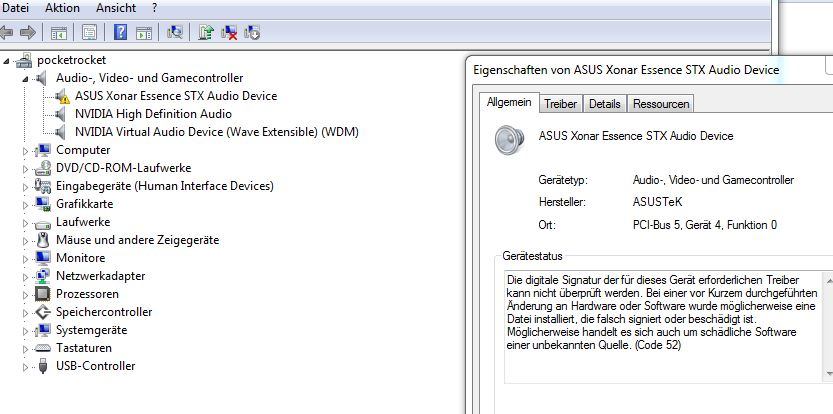Collapse Audio-, Video- und Gamecontroller category
Screen dimensions: 833x414
click(x=25, y=79)
